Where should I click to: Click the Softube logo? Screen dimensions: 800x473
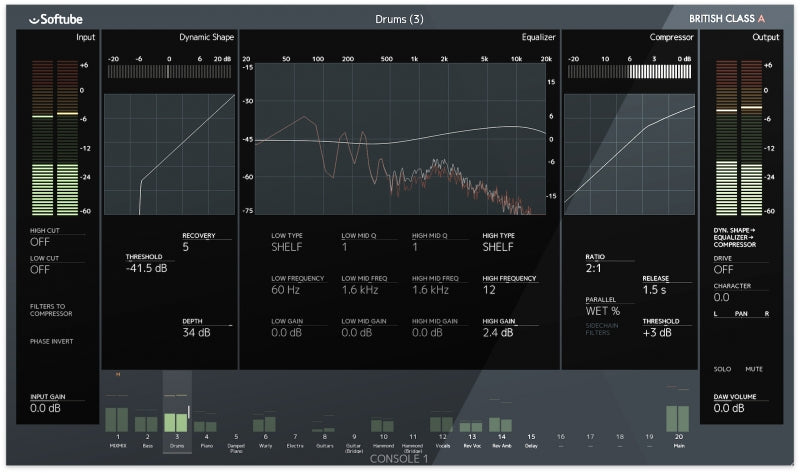click(60, 18)
